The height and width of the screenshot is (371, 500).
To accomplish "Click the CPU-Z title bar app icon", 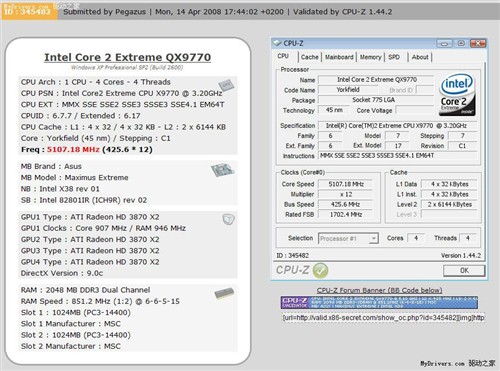I will [x=277, y=43].
